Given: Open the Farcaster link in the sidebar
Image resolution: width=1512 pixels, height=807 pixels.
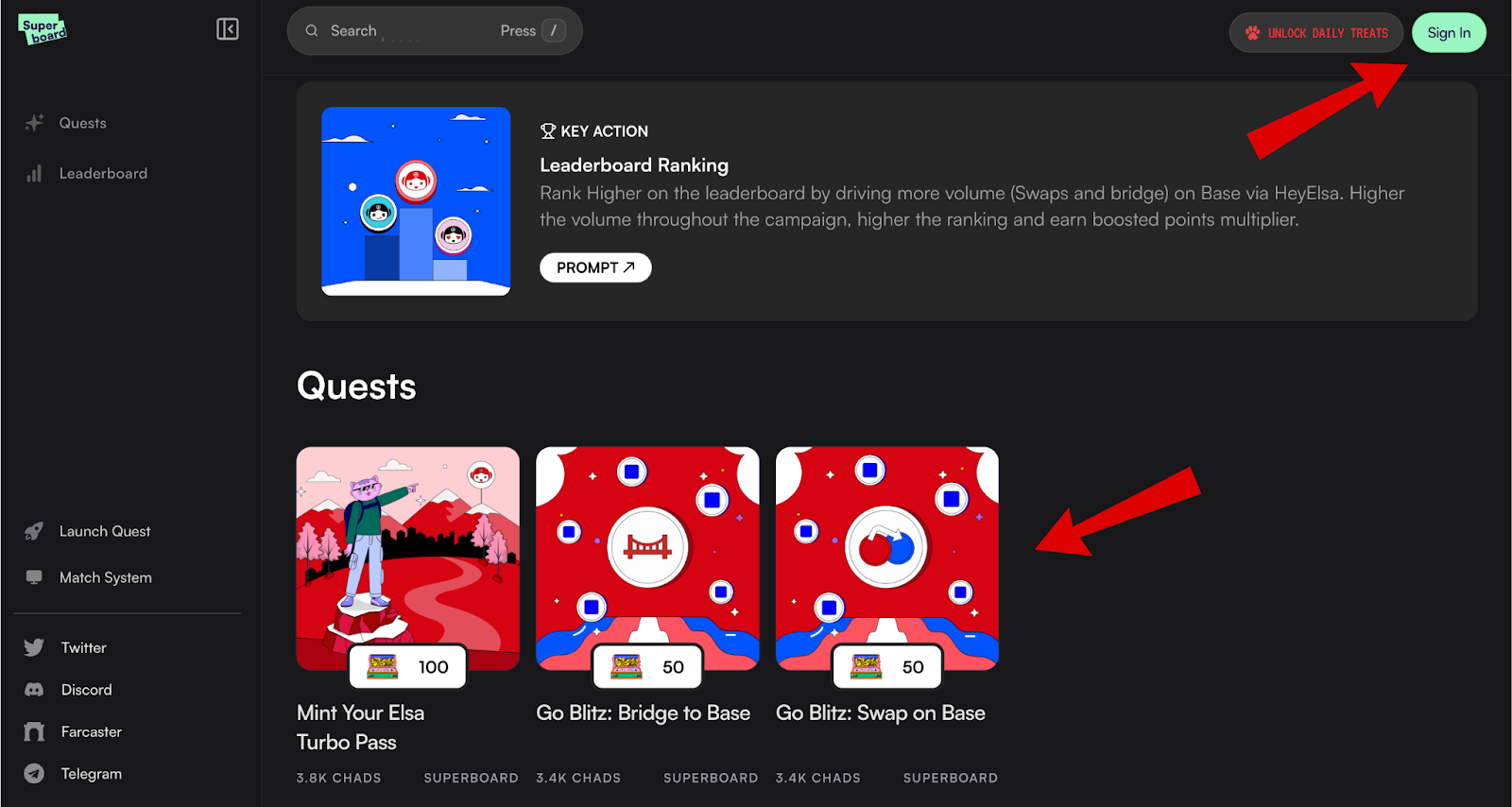Looking at the screenshot, I should [x=92, y=731].
